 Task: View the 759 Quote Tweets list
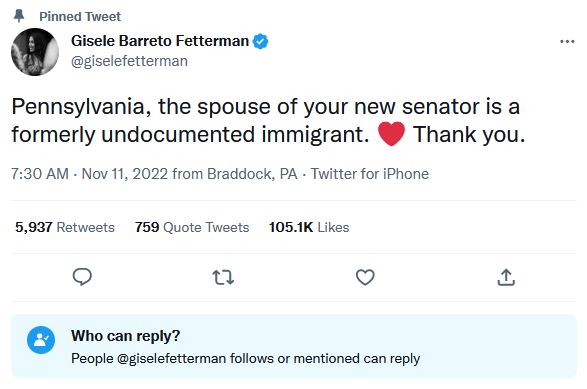point(192,227)
